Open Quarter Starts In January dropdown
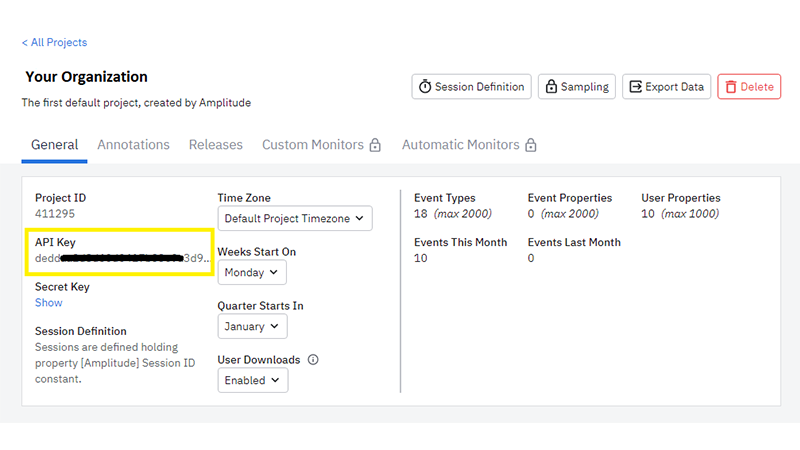 (x=252, y=326)
